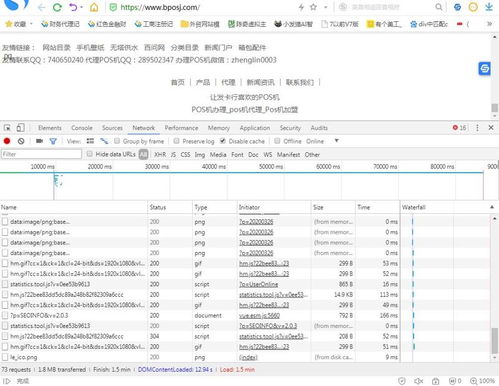The width and height of the screenshot is (499, 386).
Task: Expand the 收藏 favorites dropdown arrow
Action: tap(31, 24)
